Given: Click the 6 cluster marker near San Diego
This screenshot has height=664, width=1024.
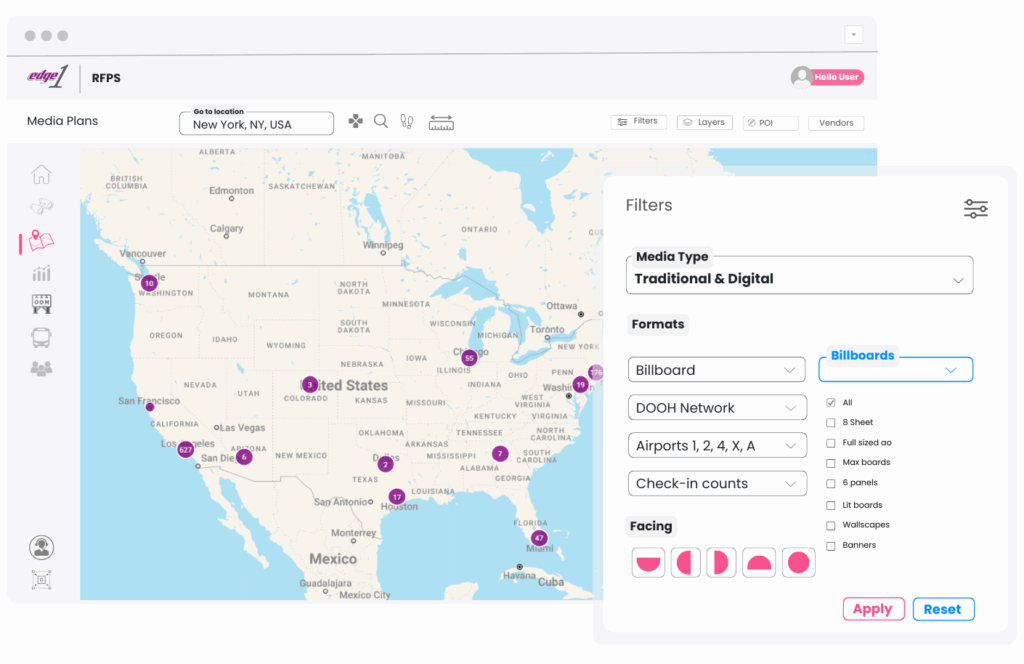Looking at the screenshot, I should tap(244, 456).
